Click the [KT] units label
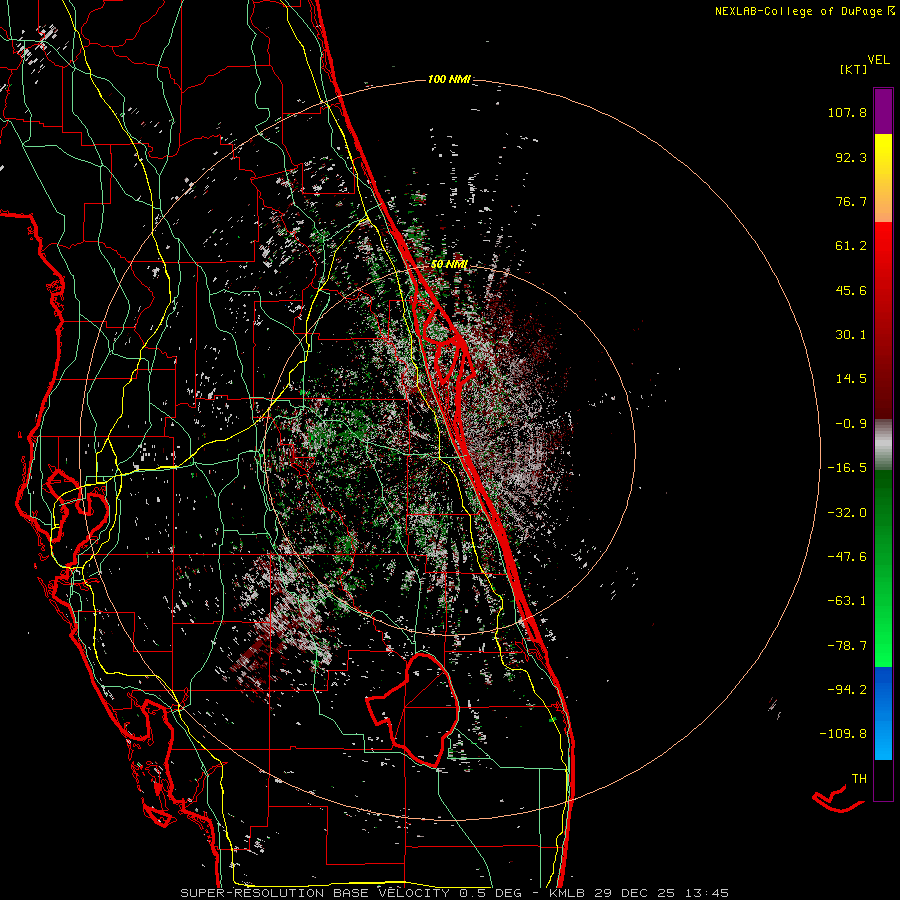 [x=854, y=69]
